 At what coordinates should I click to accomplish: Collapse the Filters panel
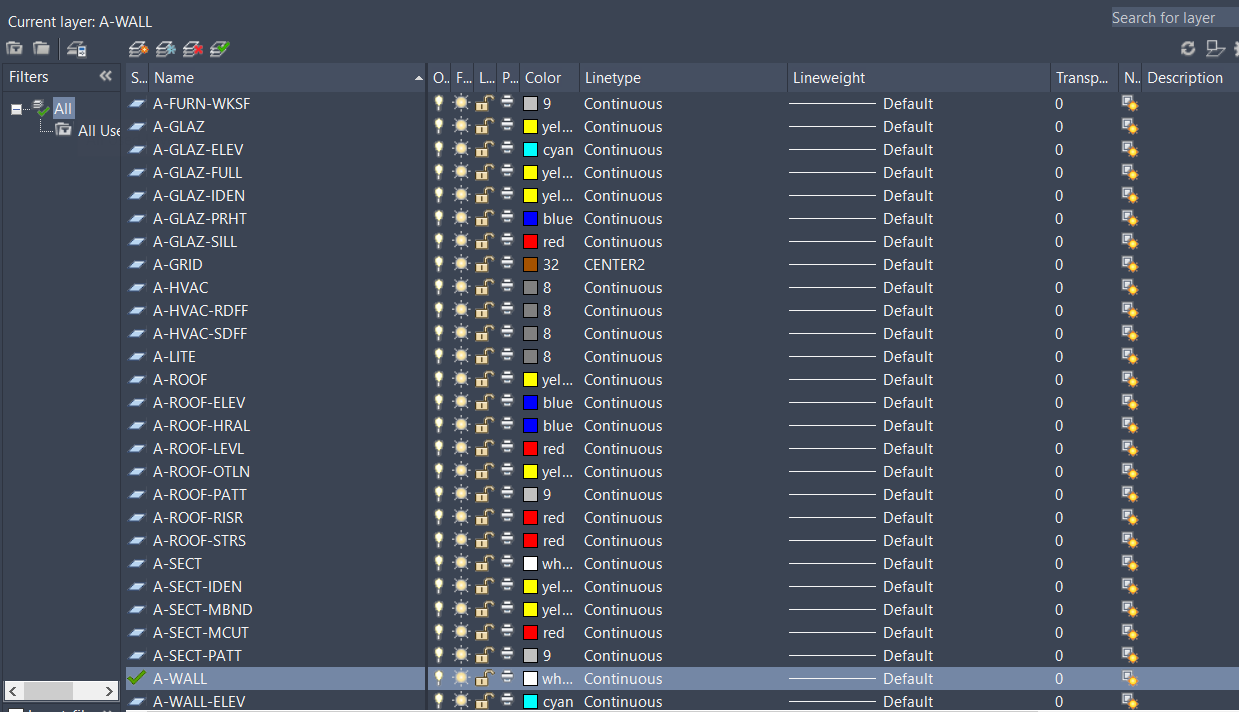[x=106, y=76]
